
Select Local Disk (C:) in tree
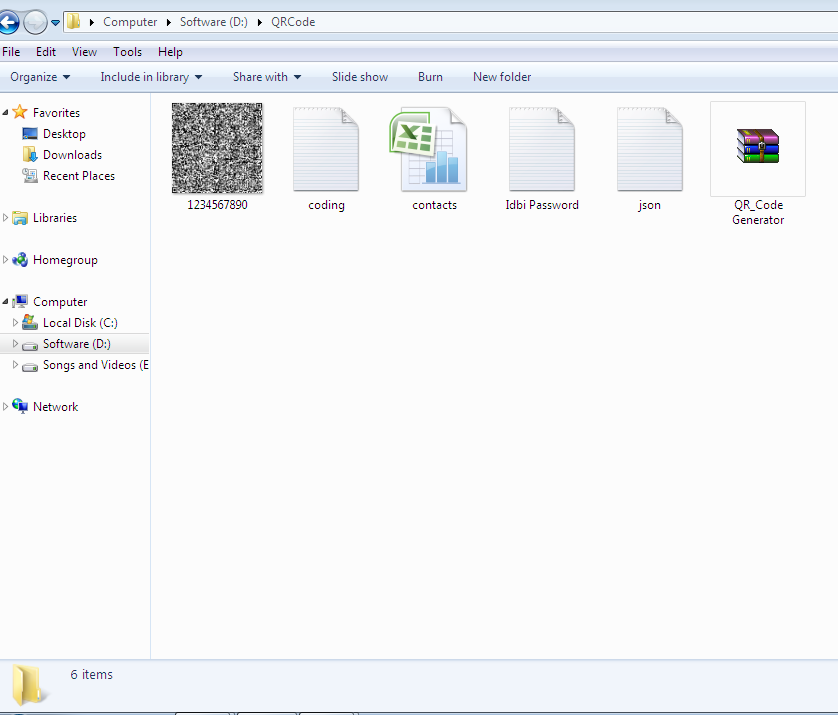coord(80,323)
